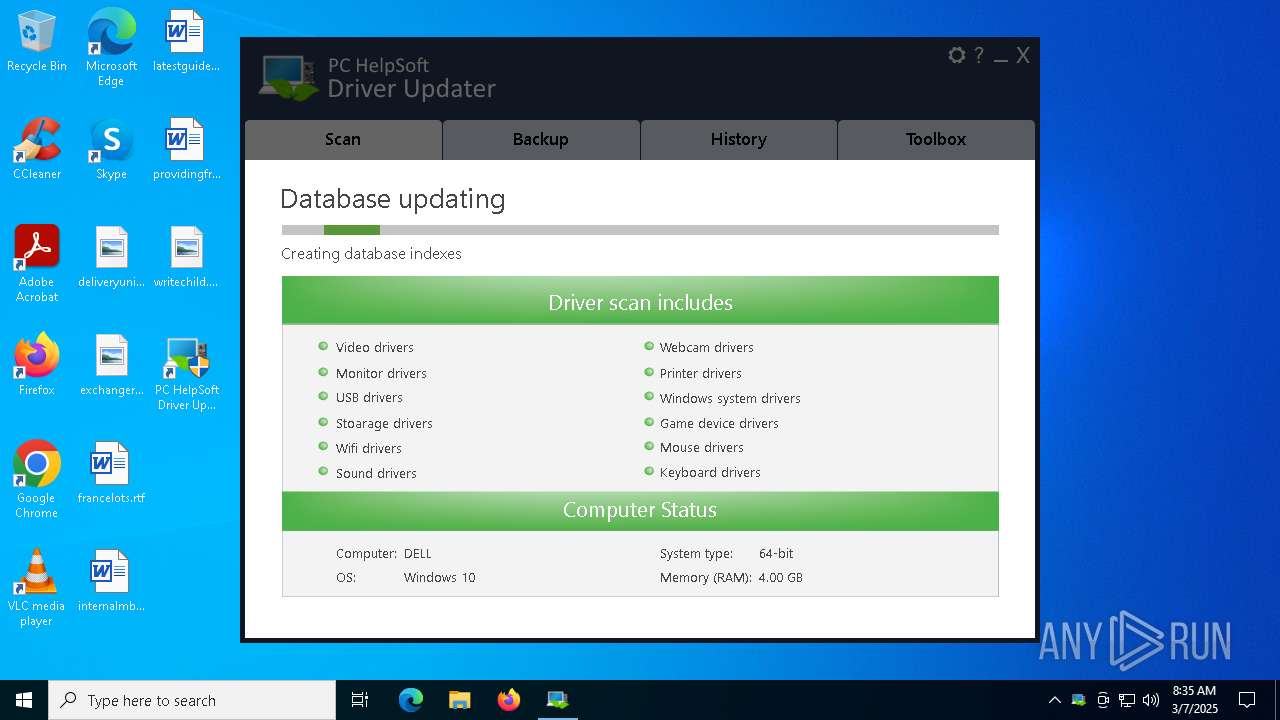
Task: Click the database updating progress bar
Action: pyautogui.click(x=640, y=230)
